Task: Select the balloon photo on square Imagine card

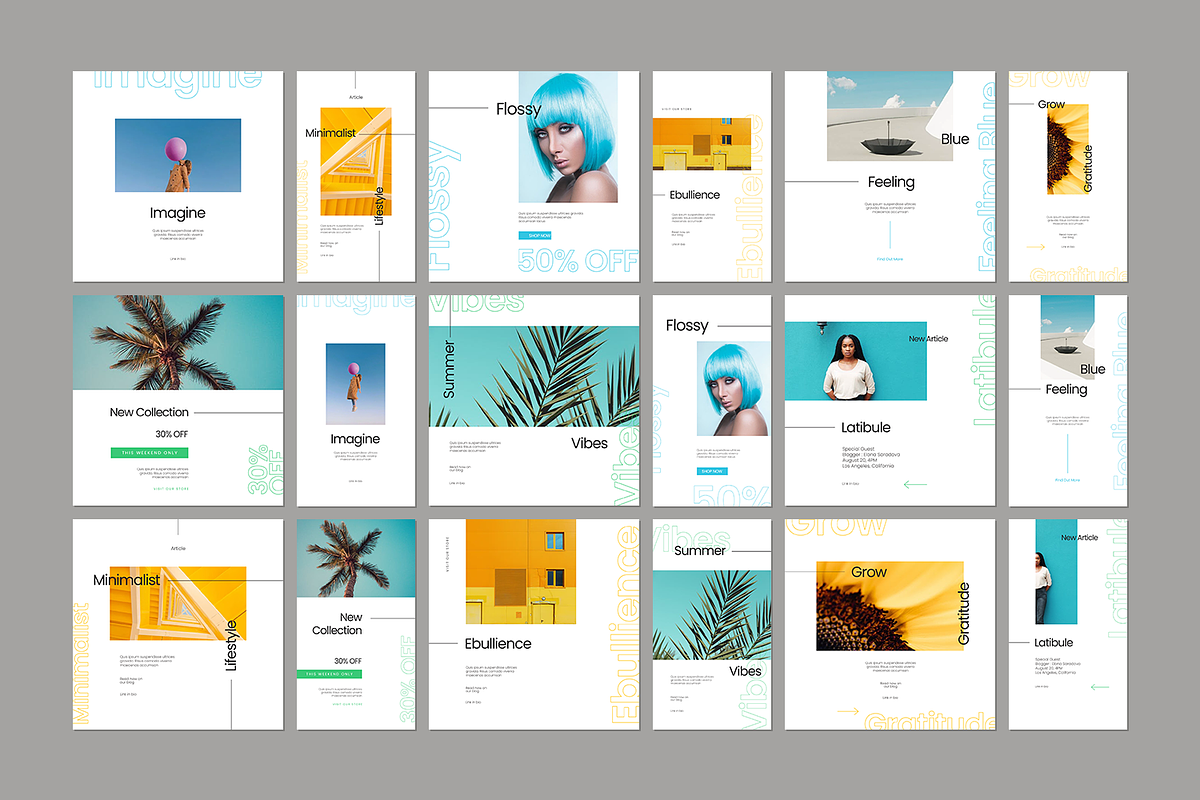Action: coord(178,155)
